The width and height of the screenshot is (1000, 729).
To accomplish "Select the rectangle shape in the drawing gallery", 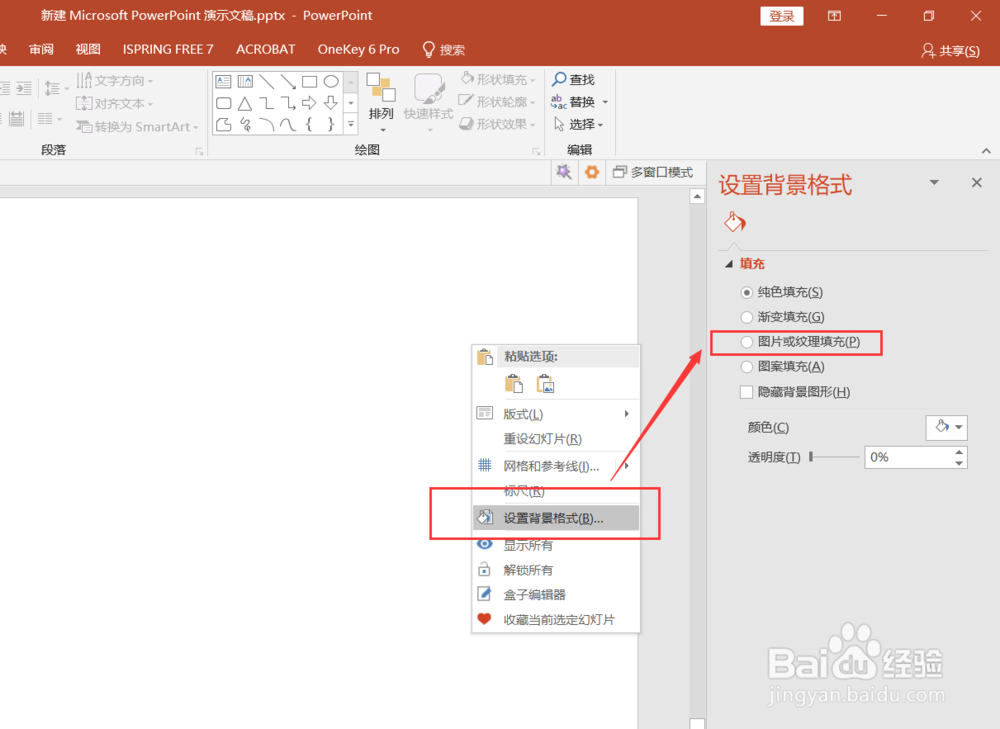I will pos(307,81).
